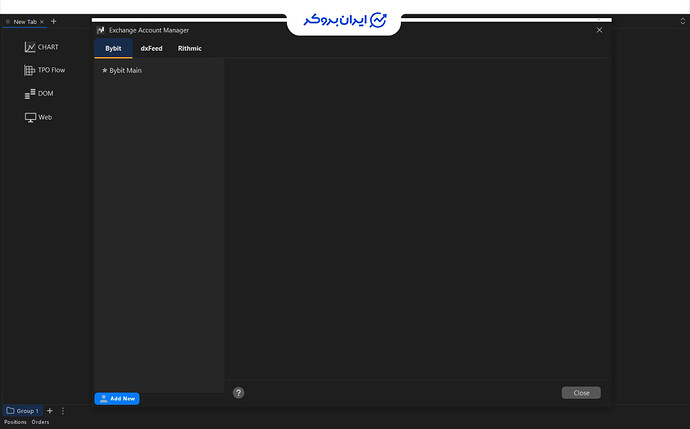This screenshot has width=690, height=429.
Task: Click the Close button in dialog
Action: pyautogui.click(x=581, y=393)
